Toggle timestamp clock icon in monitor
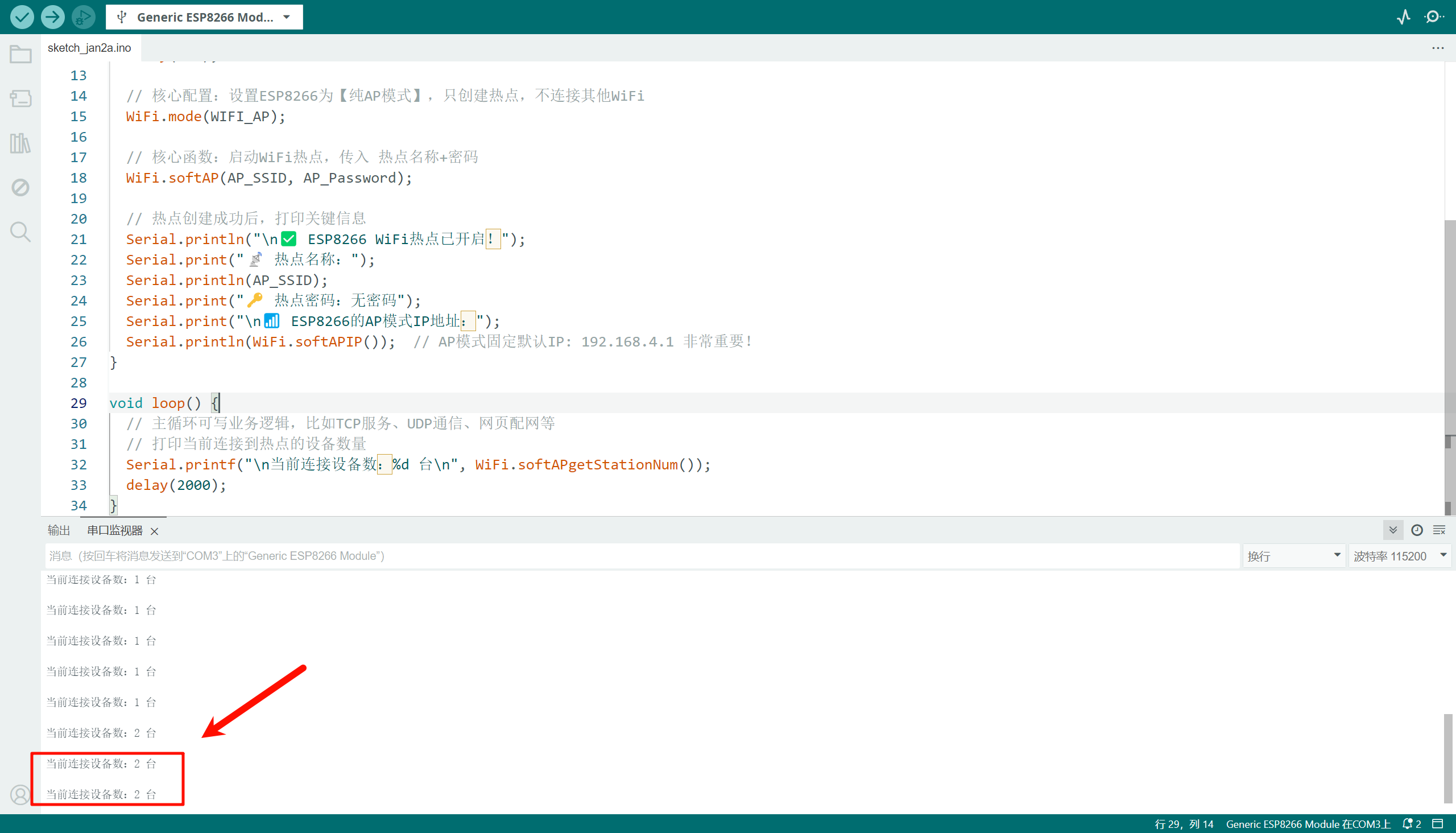The width and height of the screenshot is (1456, 833). [1417, 530]
